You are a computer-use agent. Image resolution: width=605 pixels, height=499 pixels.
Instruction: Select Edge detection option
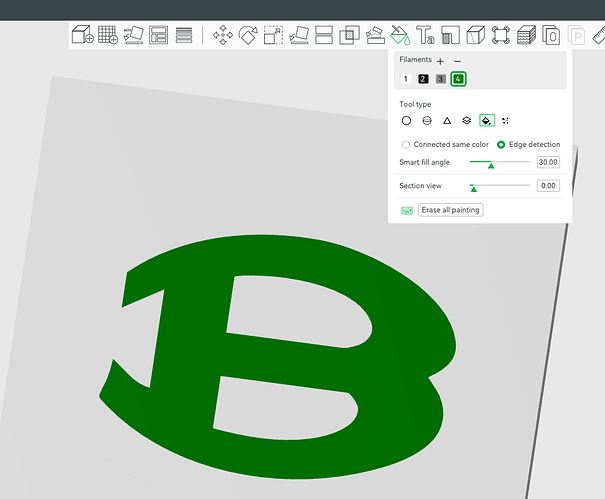[529, 144]
